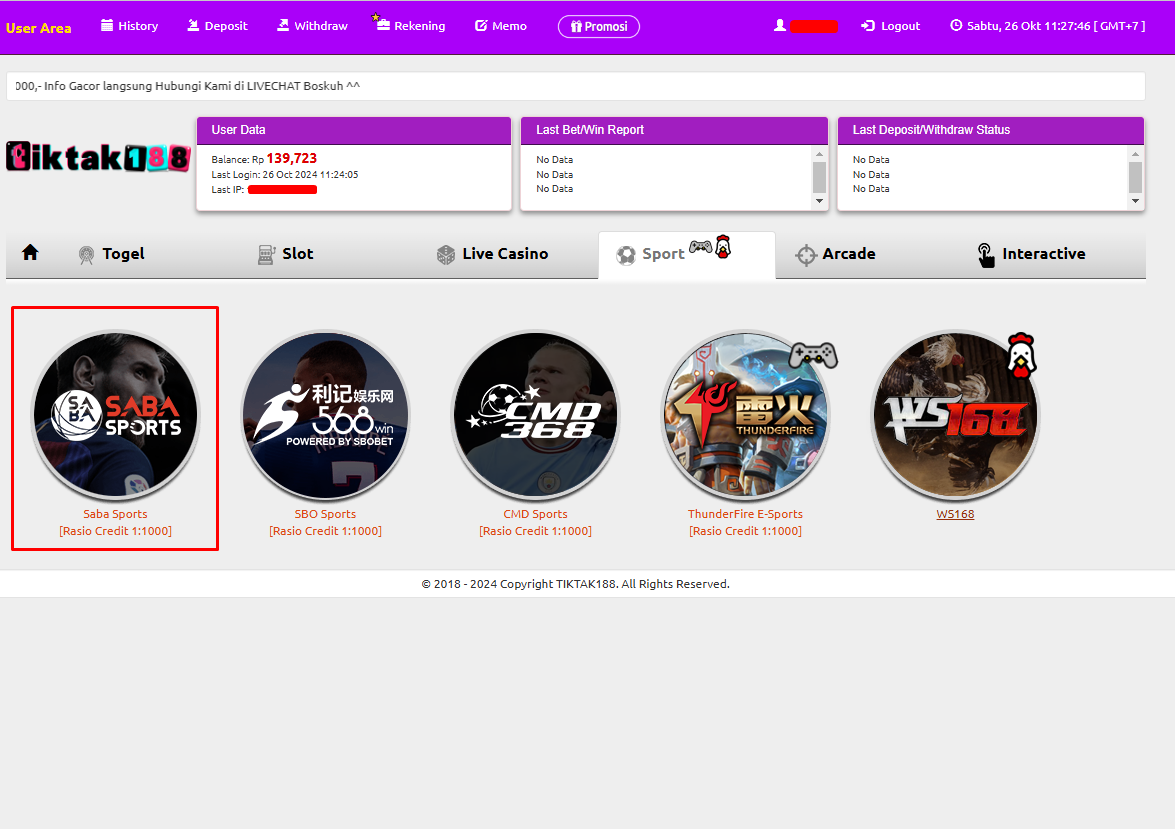Click the user profile icon

coord(780,25)
